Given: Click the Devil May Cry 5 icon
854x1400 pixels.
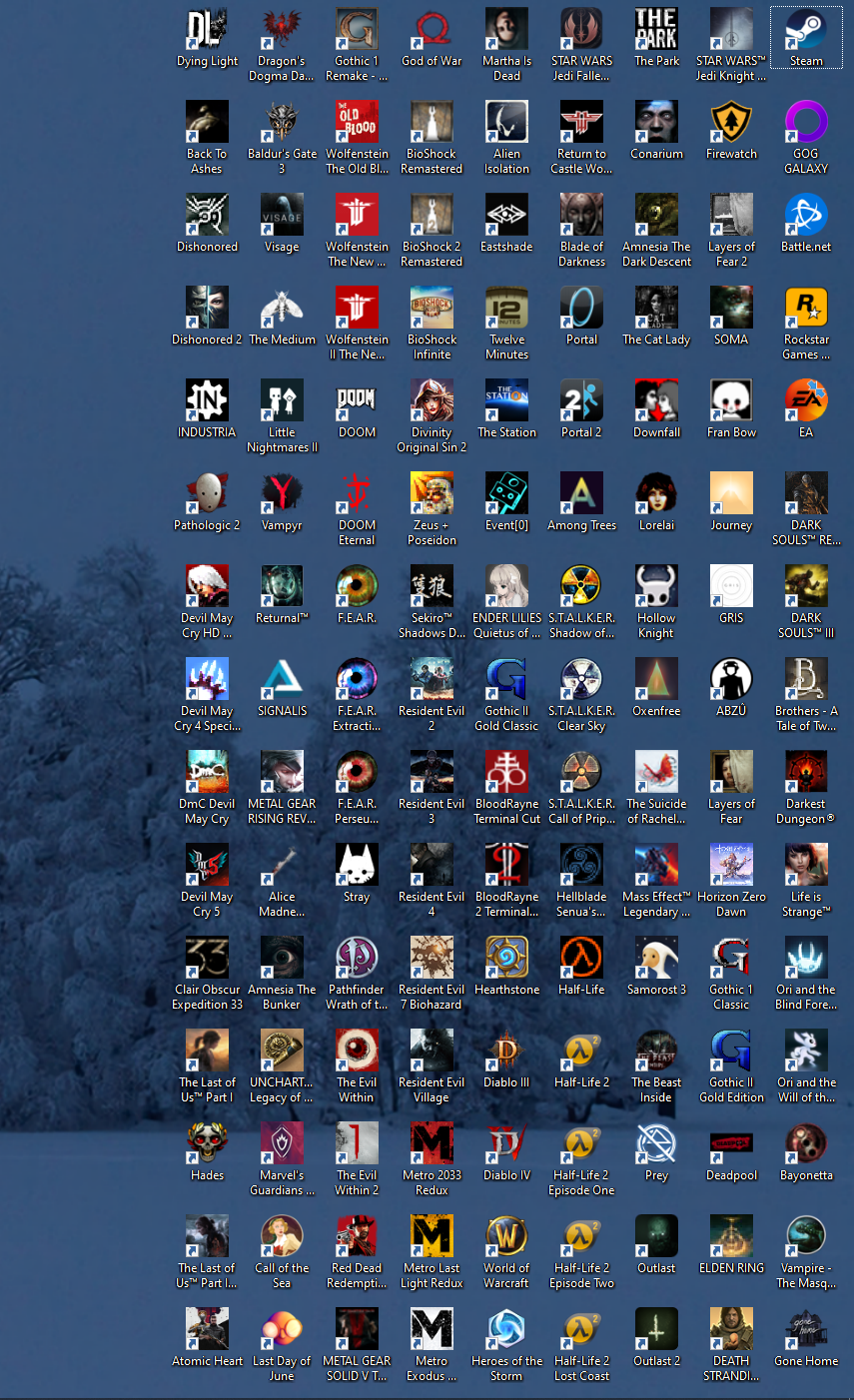Looking at the screenshot, I should click(x=207, y=865).
